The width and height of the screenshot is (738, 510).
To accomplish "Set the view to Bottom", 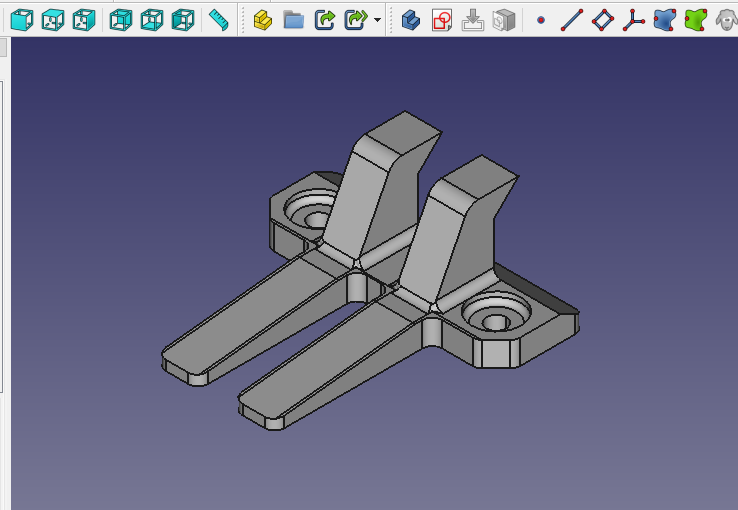I will point(152,19).
